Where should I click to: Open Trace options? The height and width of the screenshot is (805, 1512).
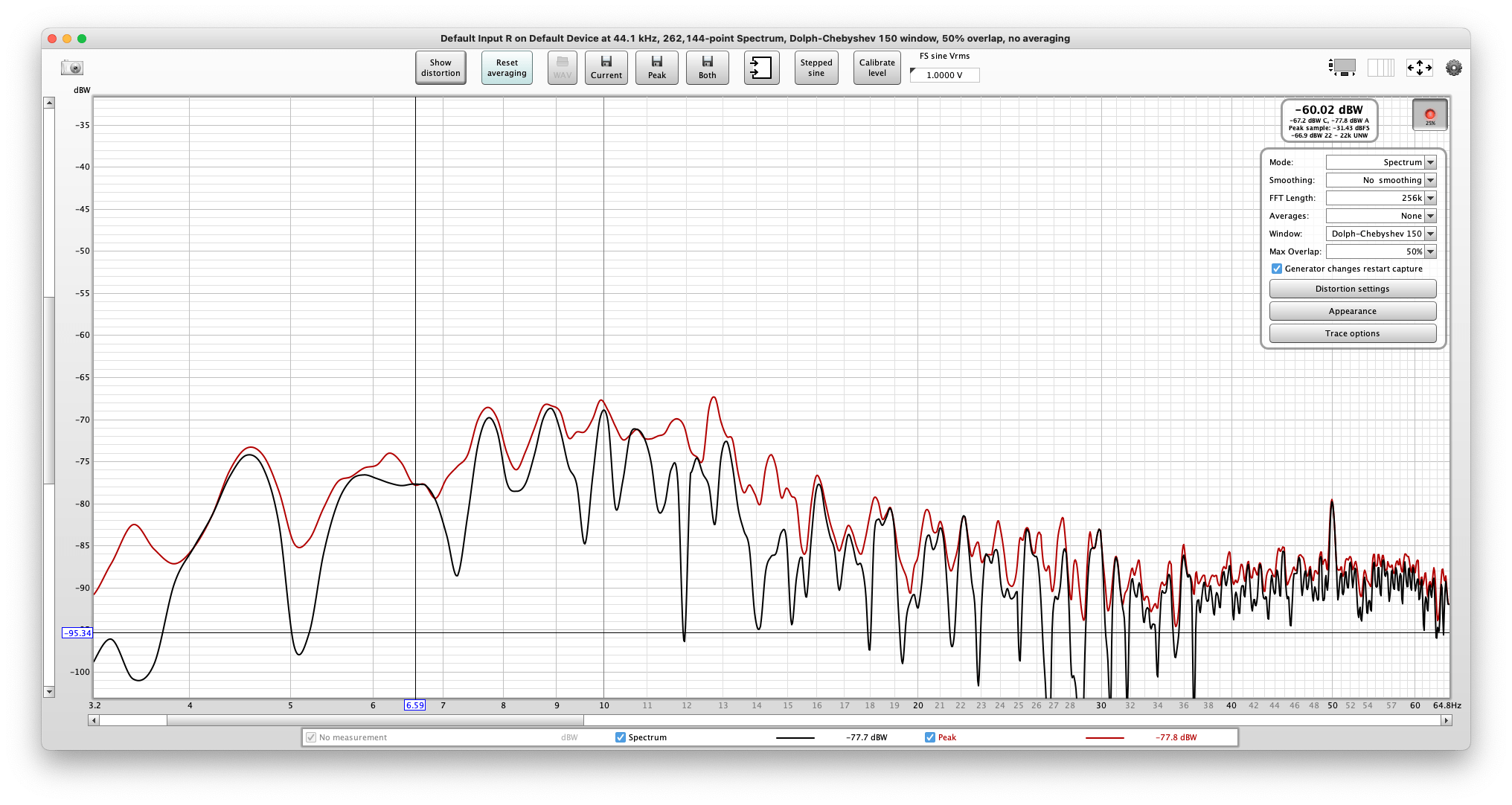pos(1353,333)
